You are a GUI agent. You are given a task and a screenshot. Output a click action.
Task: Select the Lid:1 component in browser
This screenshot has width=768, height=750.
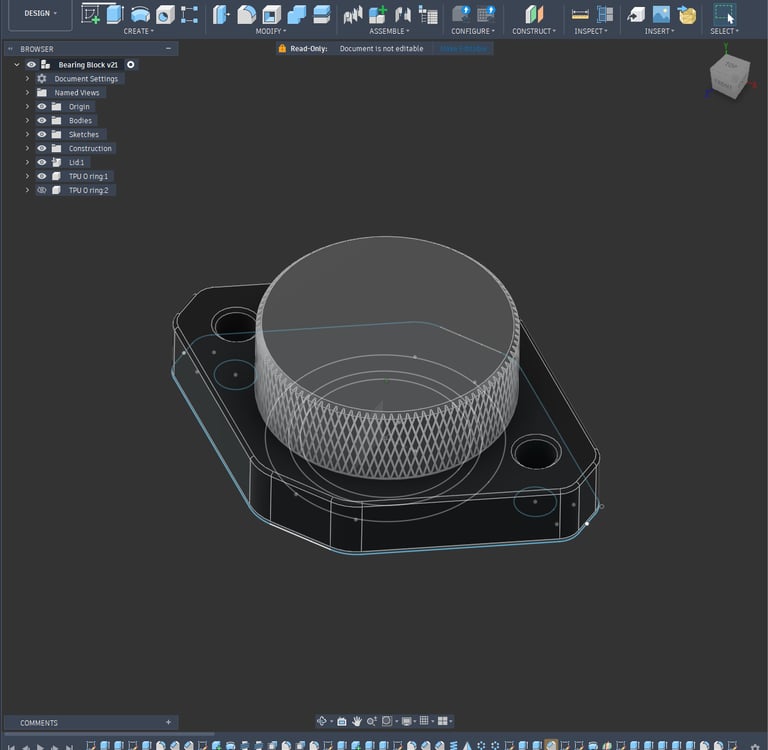pos(76,162)
